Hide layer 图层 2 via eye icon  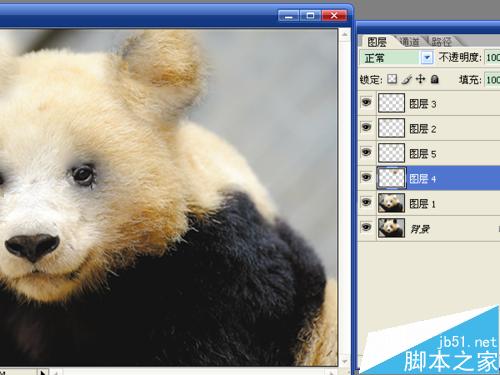coord(366,127)
